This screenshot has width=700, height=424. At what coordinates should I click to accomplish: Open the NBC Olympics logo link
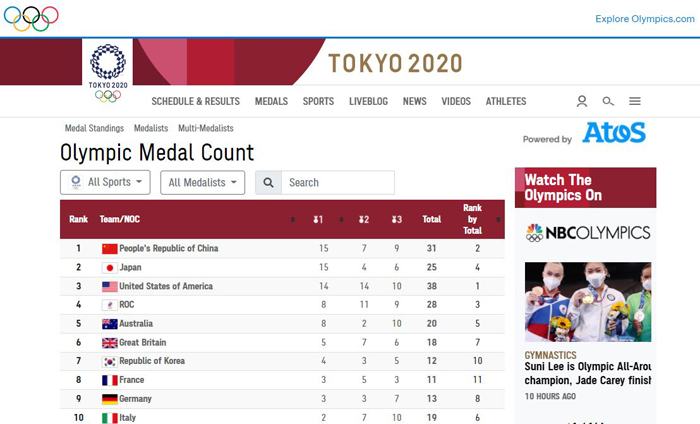click(588, 233)
